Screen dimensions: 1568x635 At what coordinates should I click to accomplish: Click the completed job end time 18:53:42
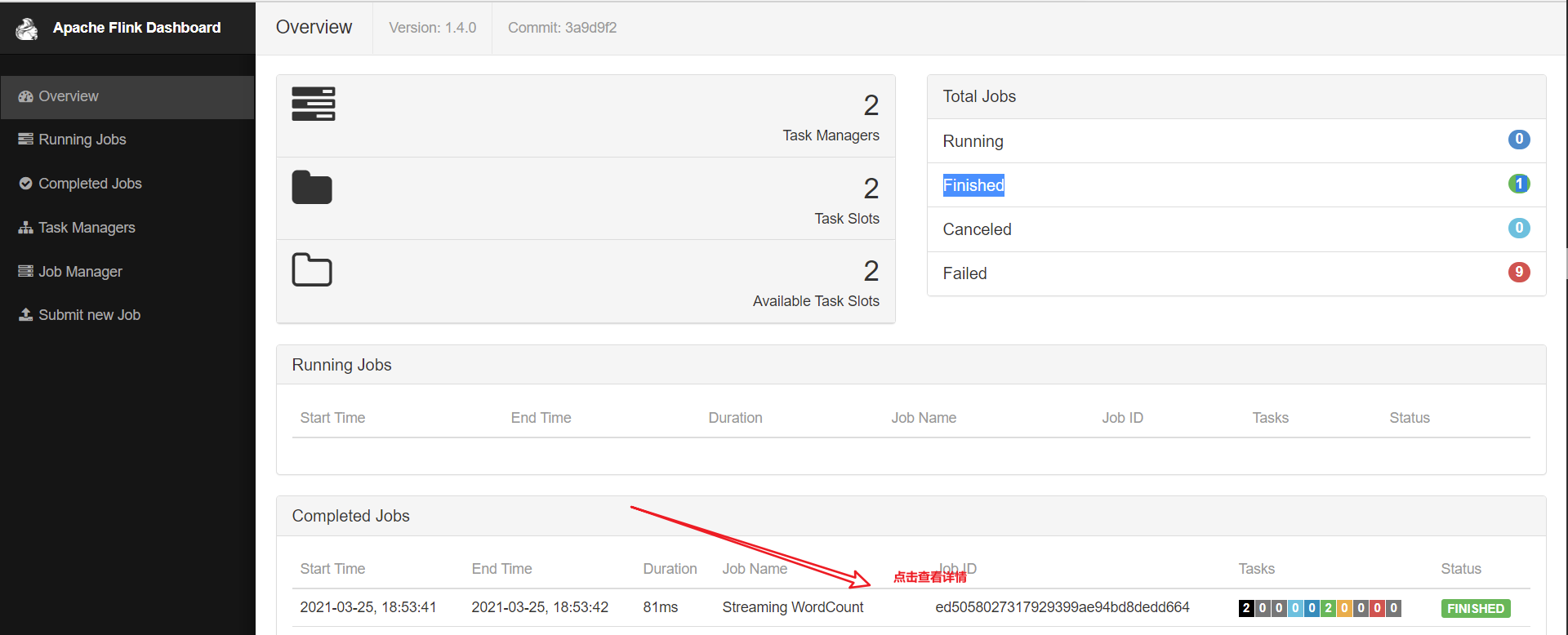pyautogui.click(x=540, y=607)
